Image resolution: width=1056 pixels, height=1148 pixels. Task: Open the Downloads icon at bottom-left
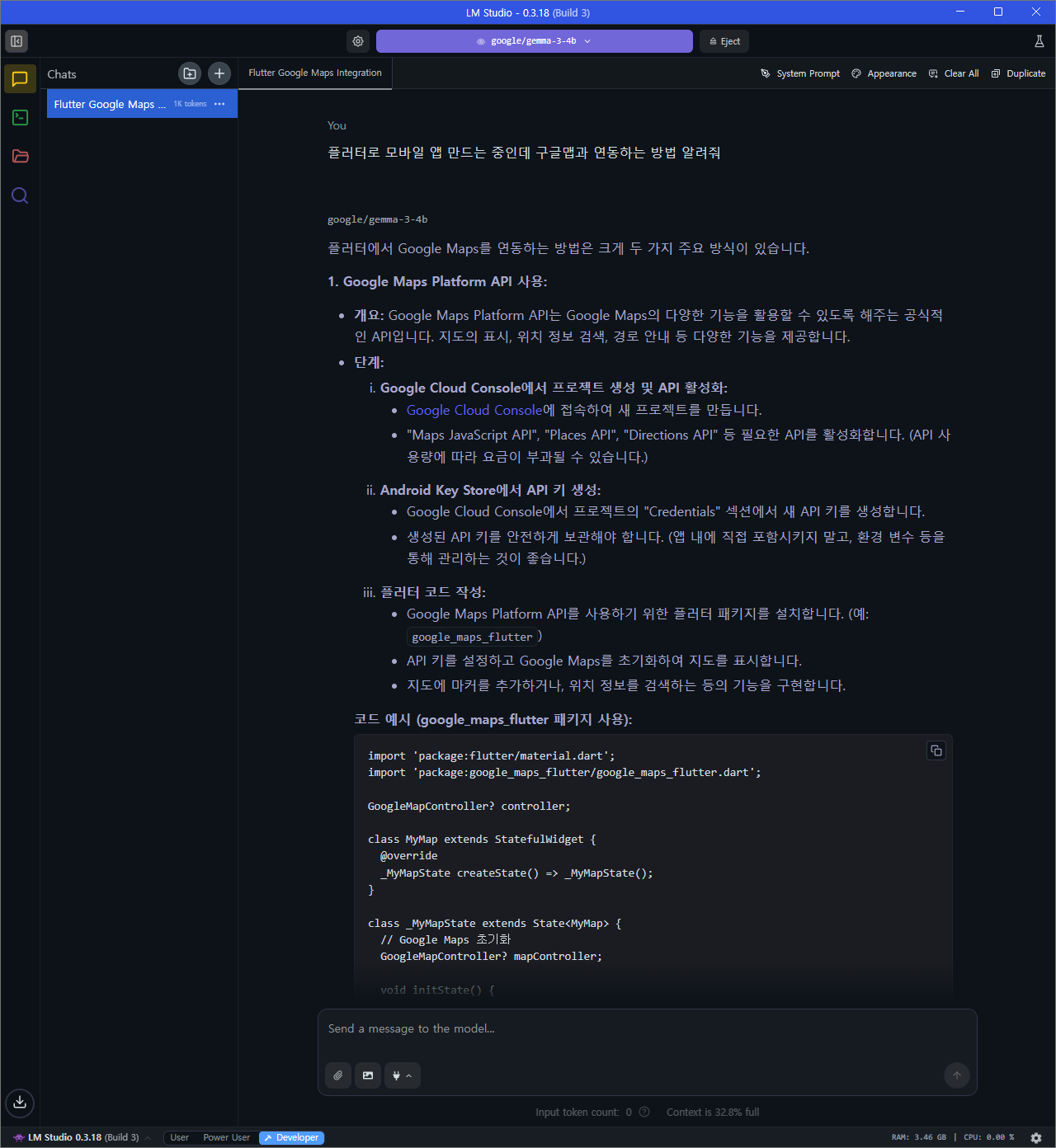pyautogui.click(x=20, y=1103)
